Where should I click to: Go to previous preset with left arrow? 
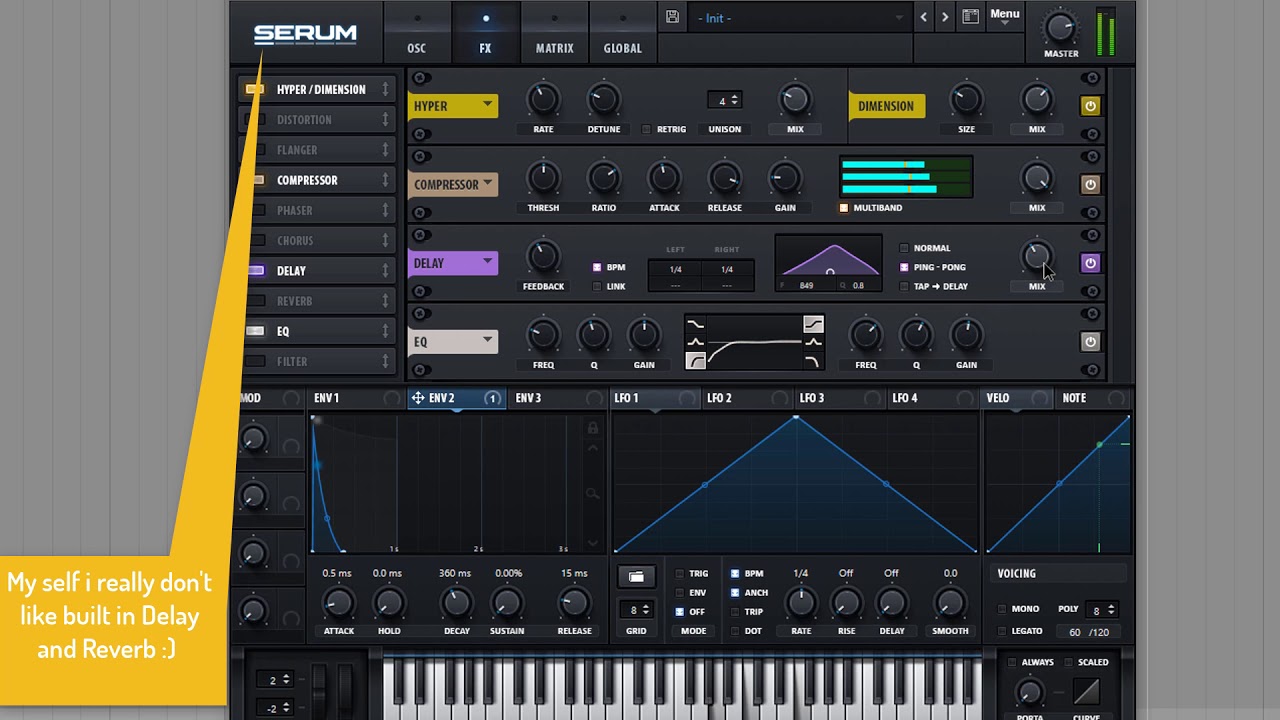923,17
